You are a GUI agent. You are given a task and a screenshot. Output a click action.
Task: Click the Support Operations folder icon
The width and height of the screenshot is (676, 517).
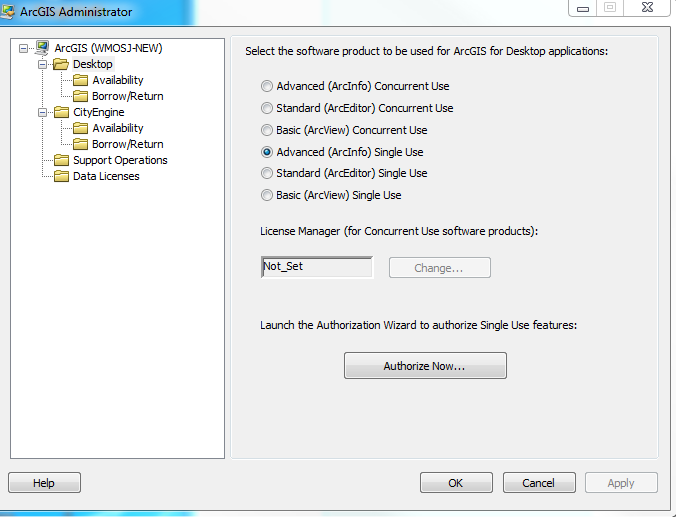(61, 160)
